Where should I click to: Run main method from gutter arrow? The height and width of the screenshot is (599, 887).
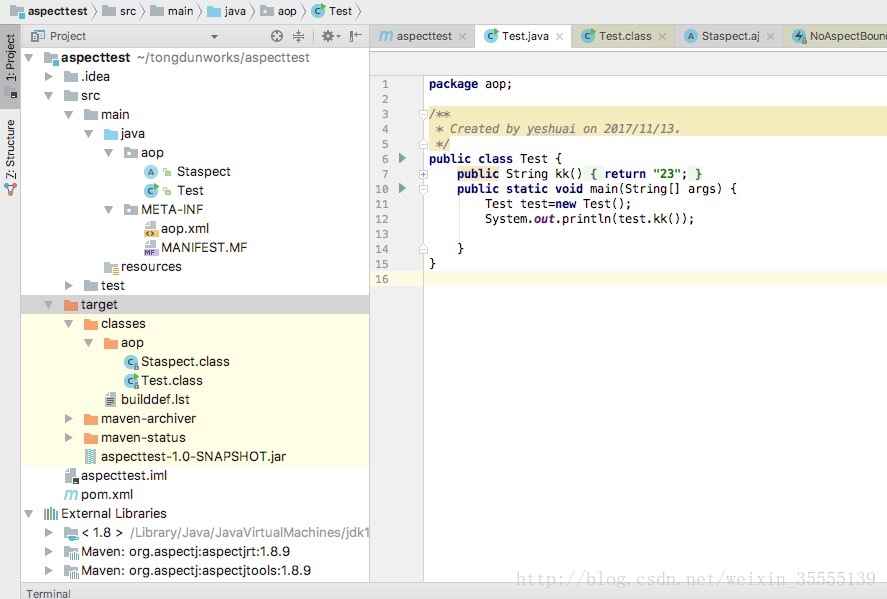pos(402,188)
